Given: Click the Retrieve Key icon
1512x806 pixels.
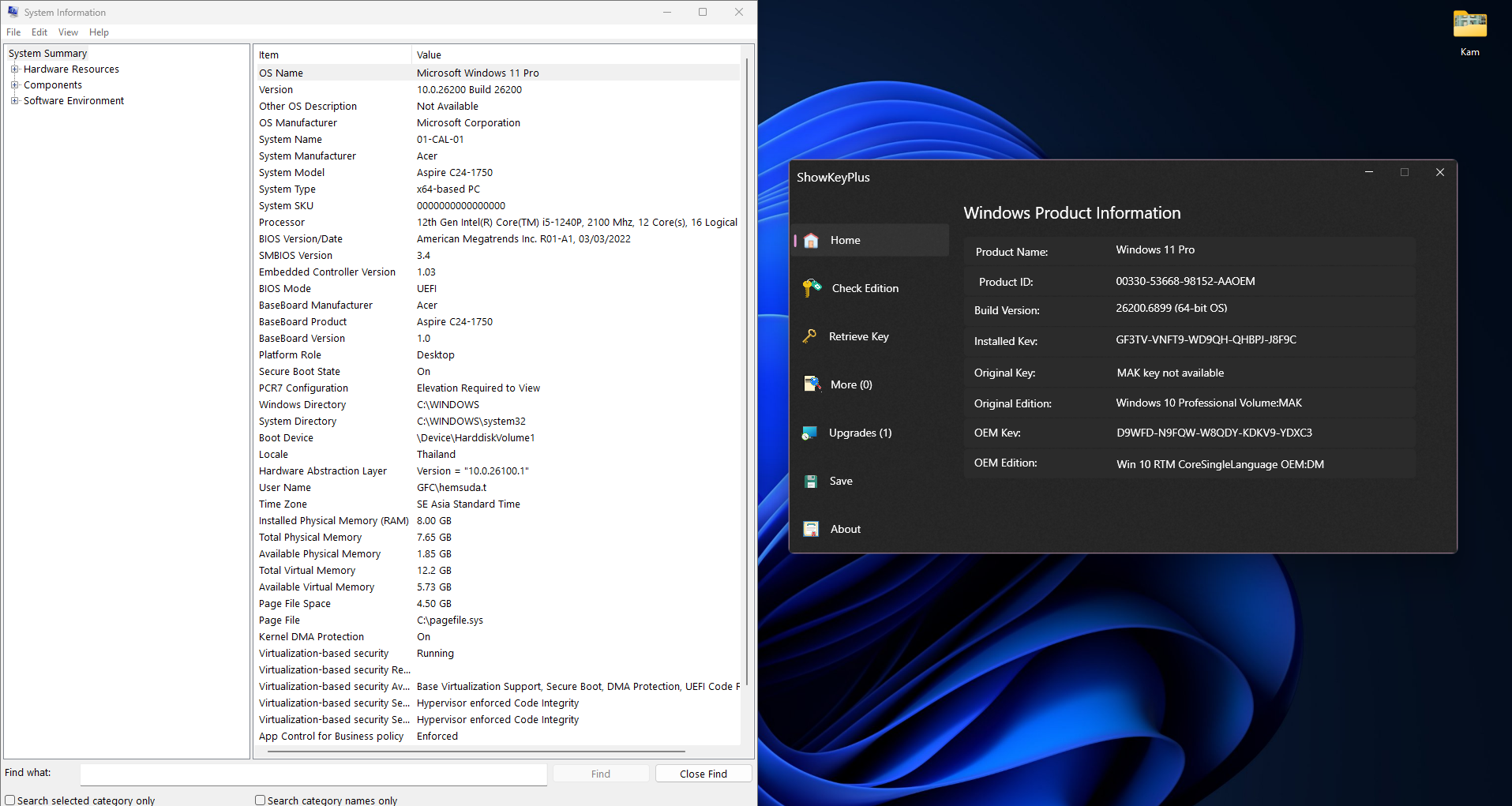Looking at the screenshot, I should (809, 336).
